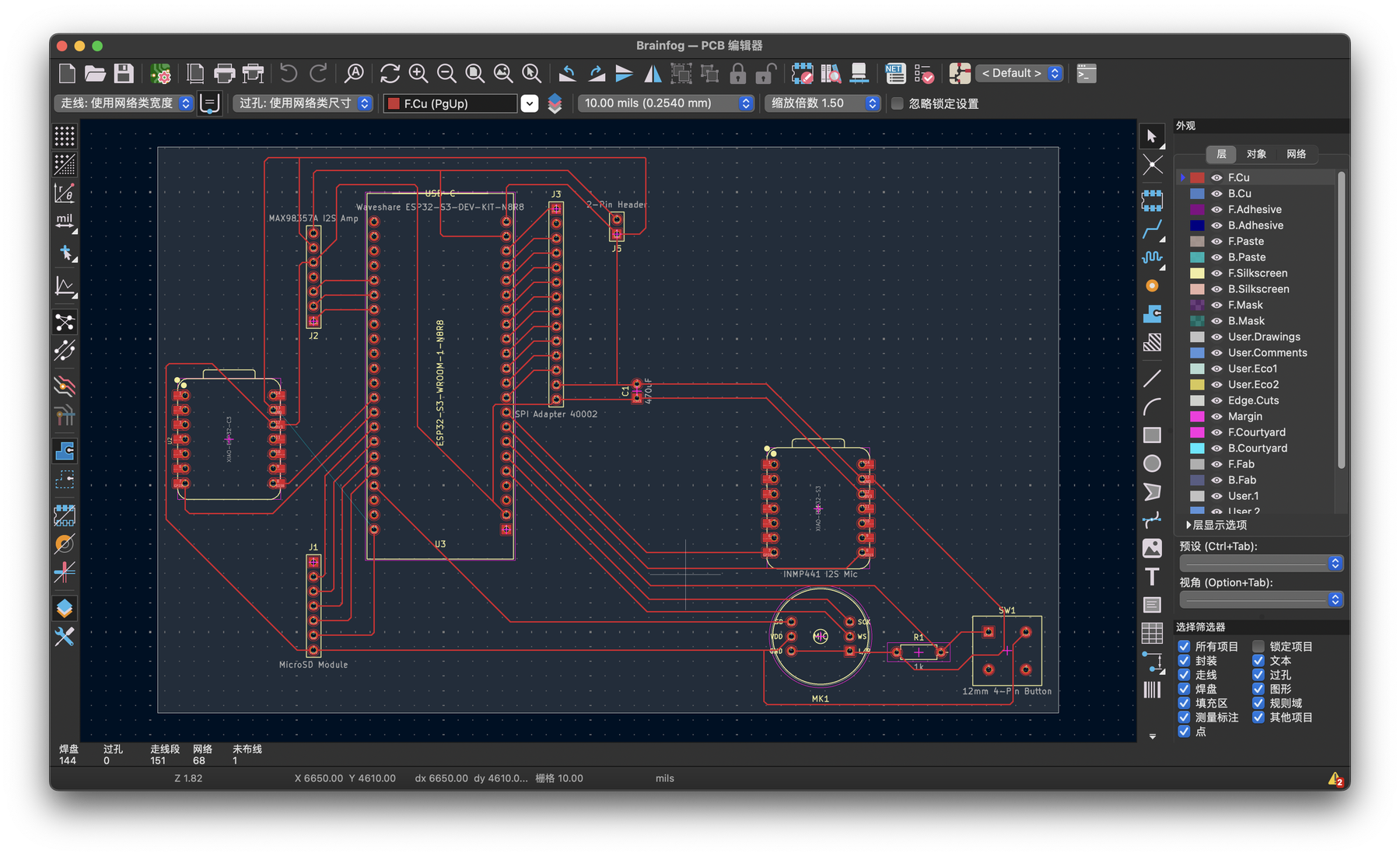The height and width of the screenshot is (856, 1400).
Task: Click the F.Cu color swatch
Action: (1197, 178)
